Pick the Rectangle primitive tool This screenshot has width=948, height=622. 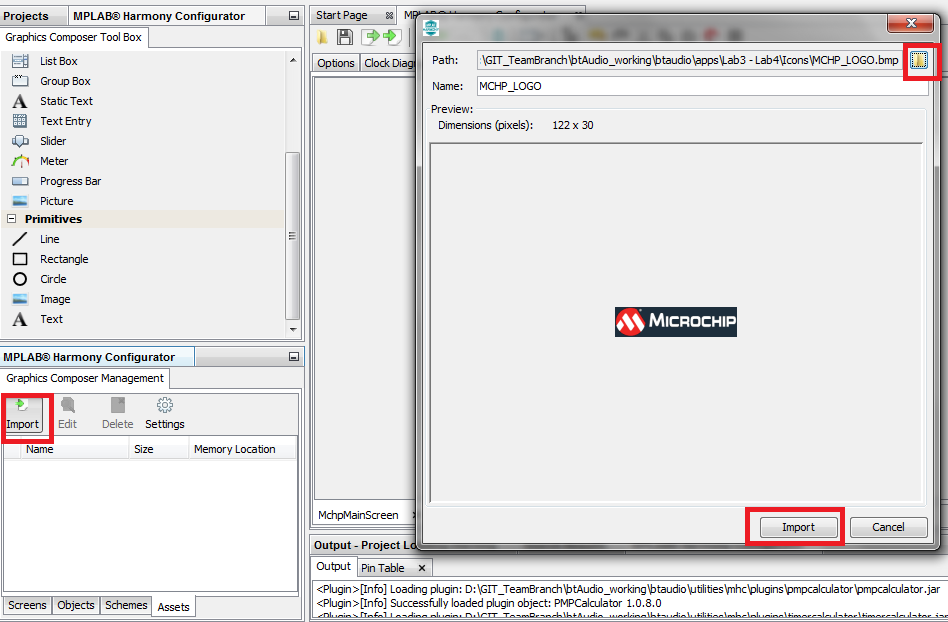[64, 259]
